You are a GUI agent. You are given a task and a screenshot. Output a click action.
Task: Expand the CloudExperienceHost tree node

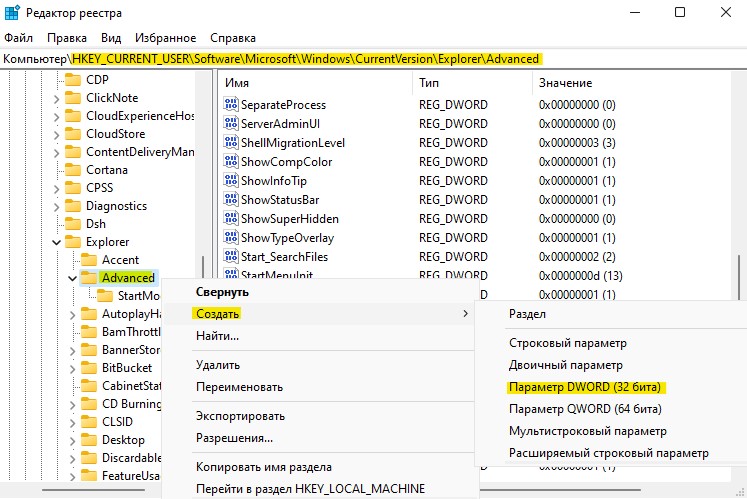[x=56, y=117]
